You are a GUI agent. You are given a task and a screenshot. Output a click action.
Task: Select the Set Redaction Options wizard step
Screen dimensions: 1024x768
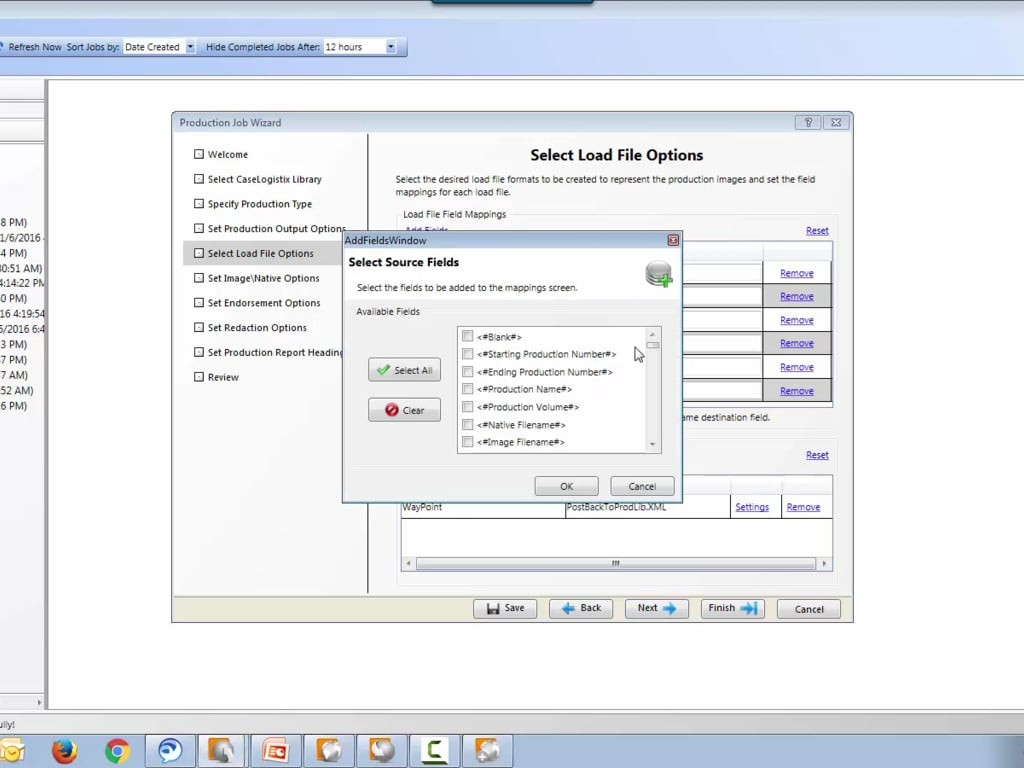coord(257,328)
